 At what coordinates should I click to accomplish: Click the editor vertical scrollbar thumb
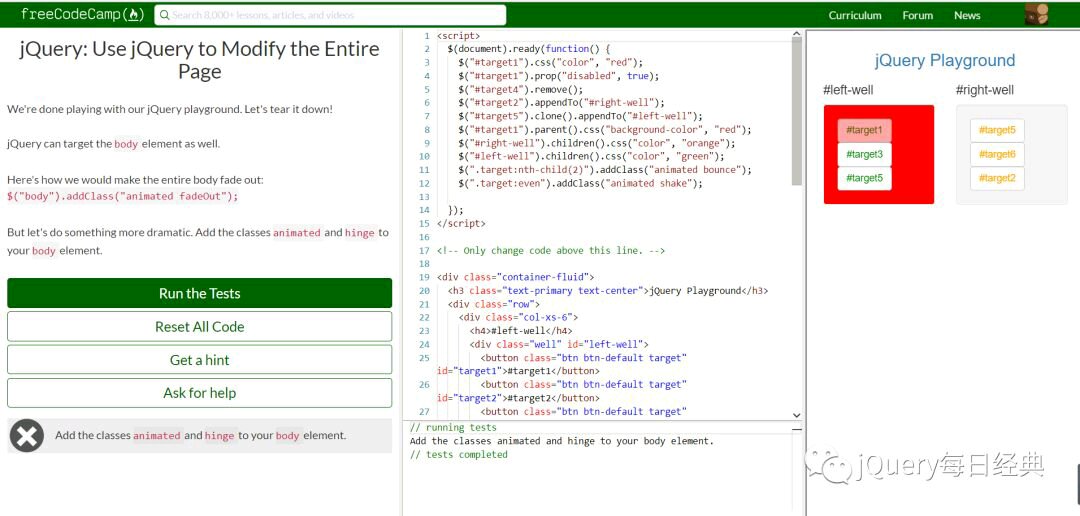click(797, 112)
